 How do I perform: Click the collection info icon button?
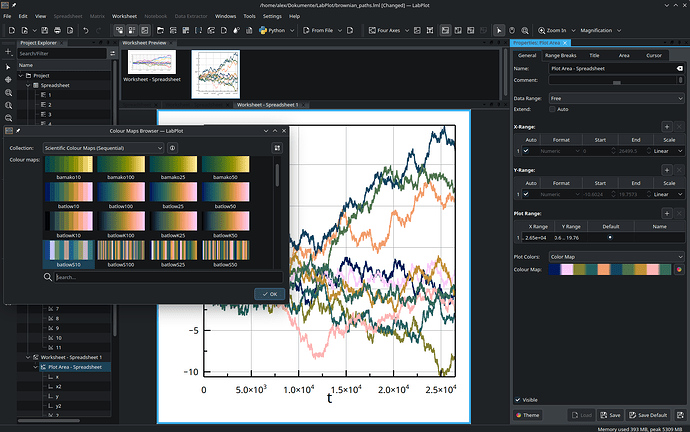[173, 147]
